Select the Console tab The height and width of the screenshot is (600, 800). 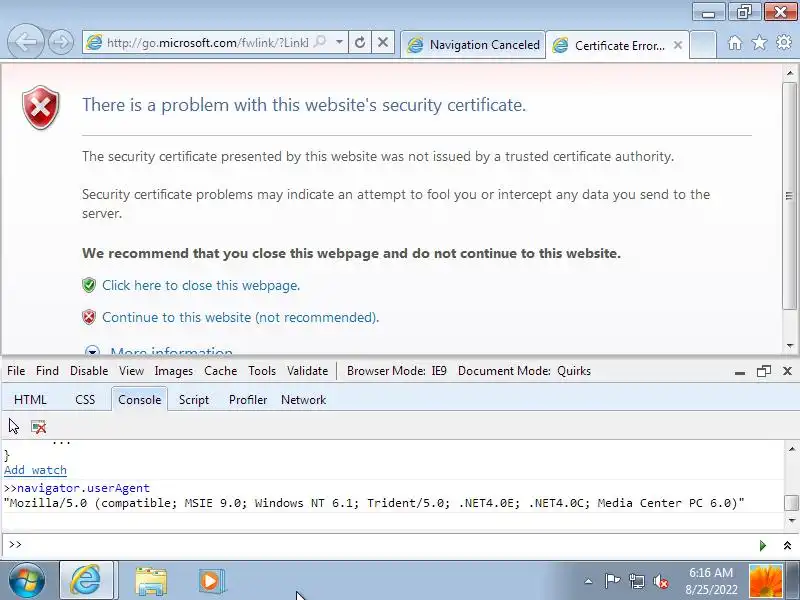pyautogui.click(x=139, y=399)
